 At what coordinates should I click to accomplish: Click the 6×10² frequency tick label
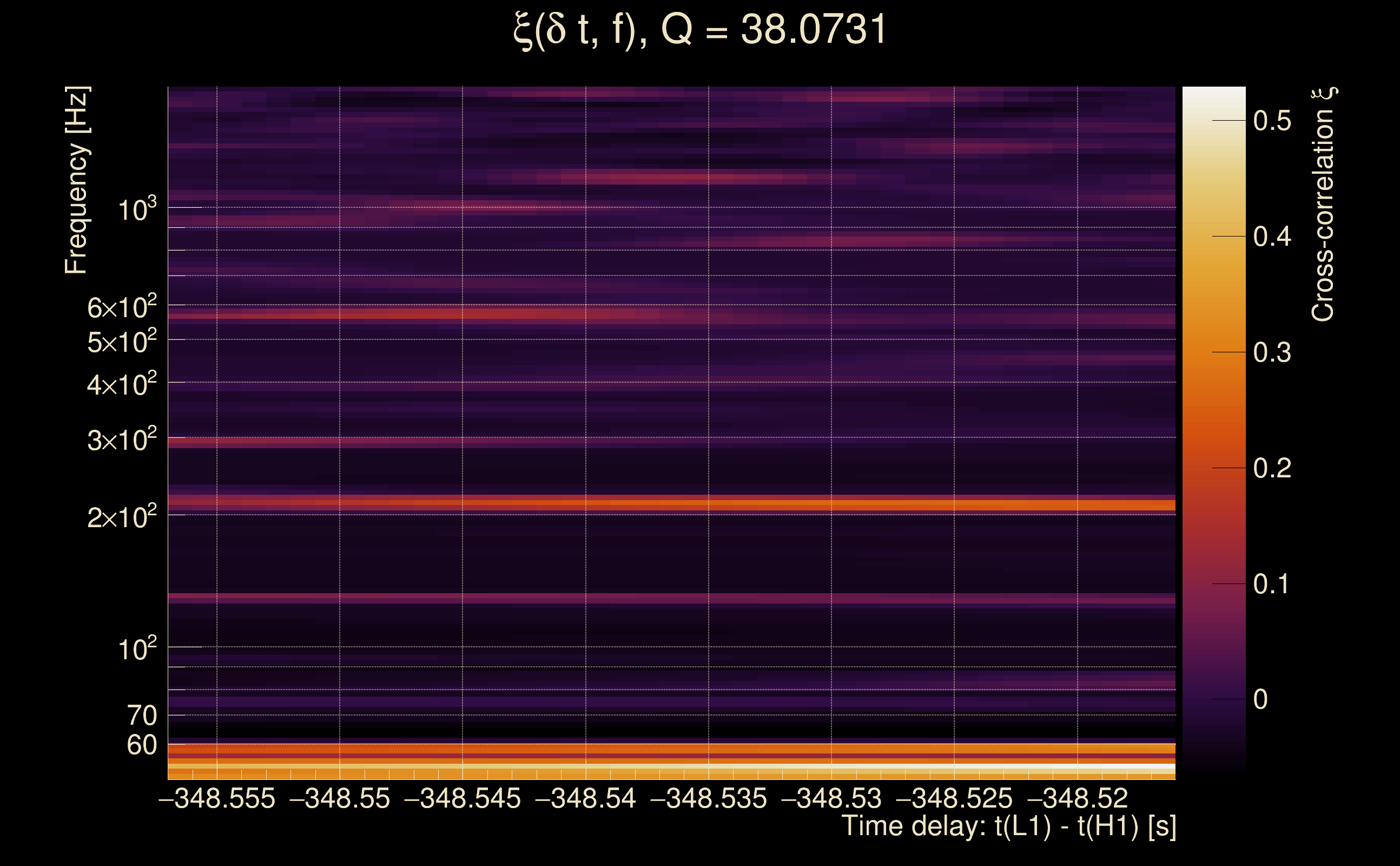(x=122, y=307)
